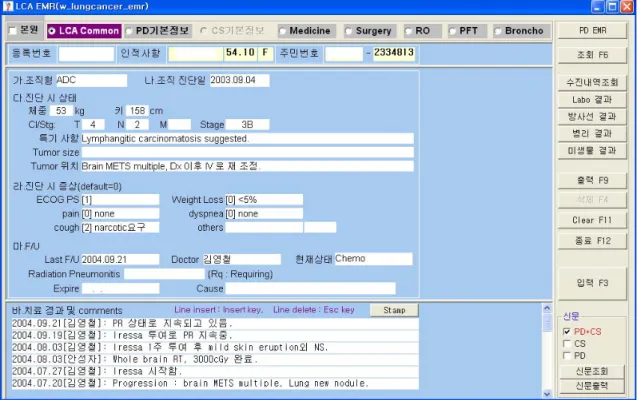Click the Stage field showing 3B
This screenshot has height=400, width=639.
tap(247, 125)
